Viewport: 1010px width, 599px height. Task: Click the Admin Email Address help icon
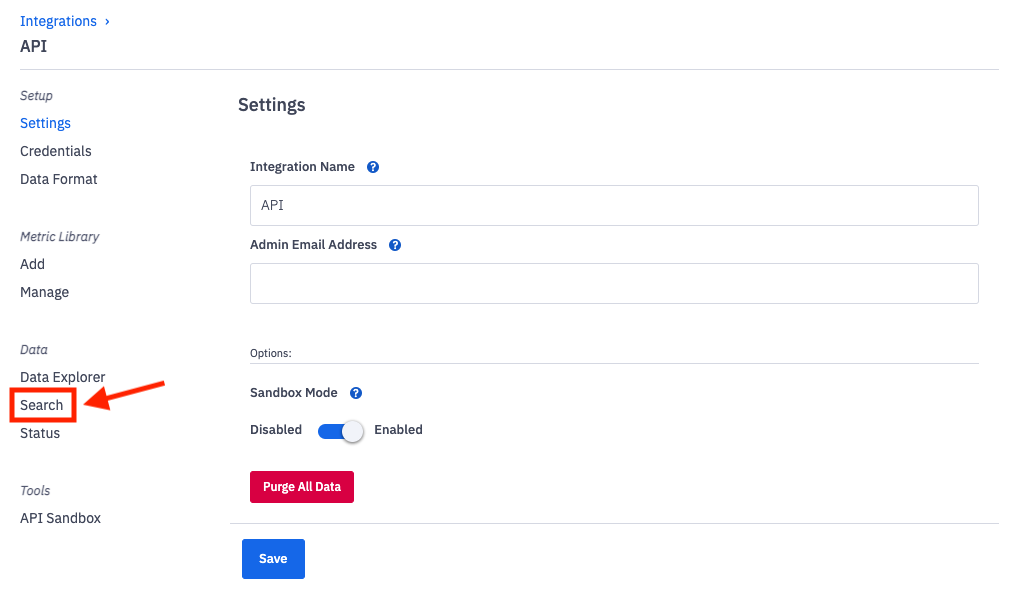coord(395,245)
